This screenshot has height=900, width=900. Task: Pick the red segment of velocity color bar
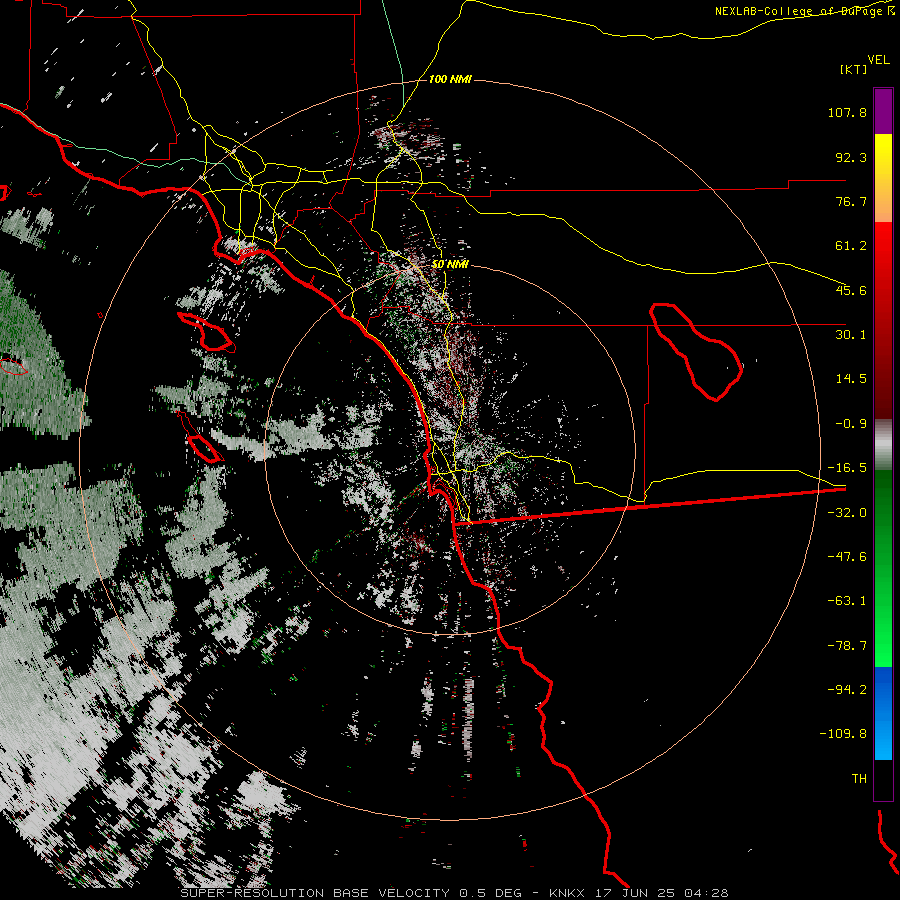pos(883,320)
